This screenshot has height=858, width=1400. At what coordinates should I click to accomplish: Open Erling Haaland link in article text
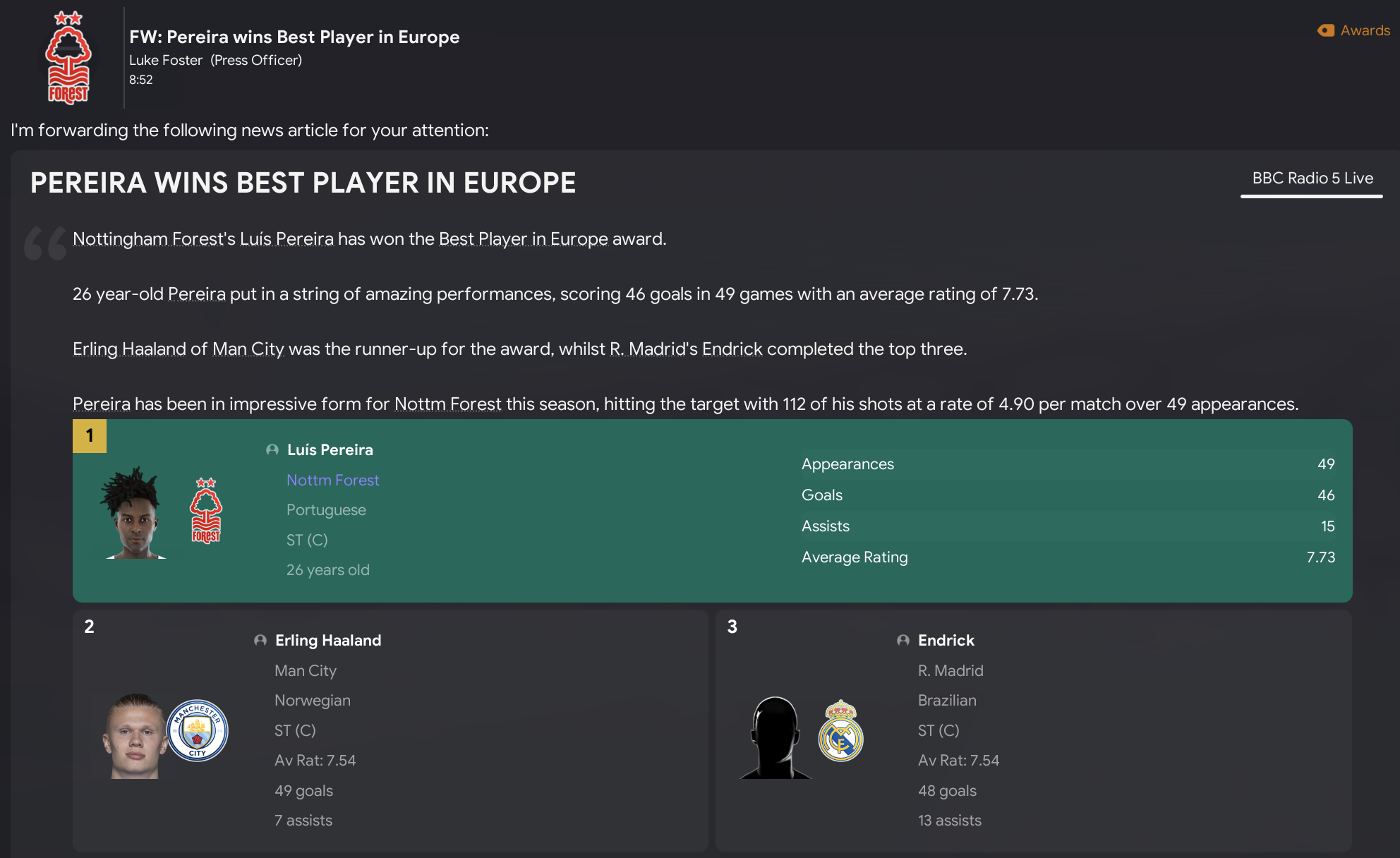(129, 349)
